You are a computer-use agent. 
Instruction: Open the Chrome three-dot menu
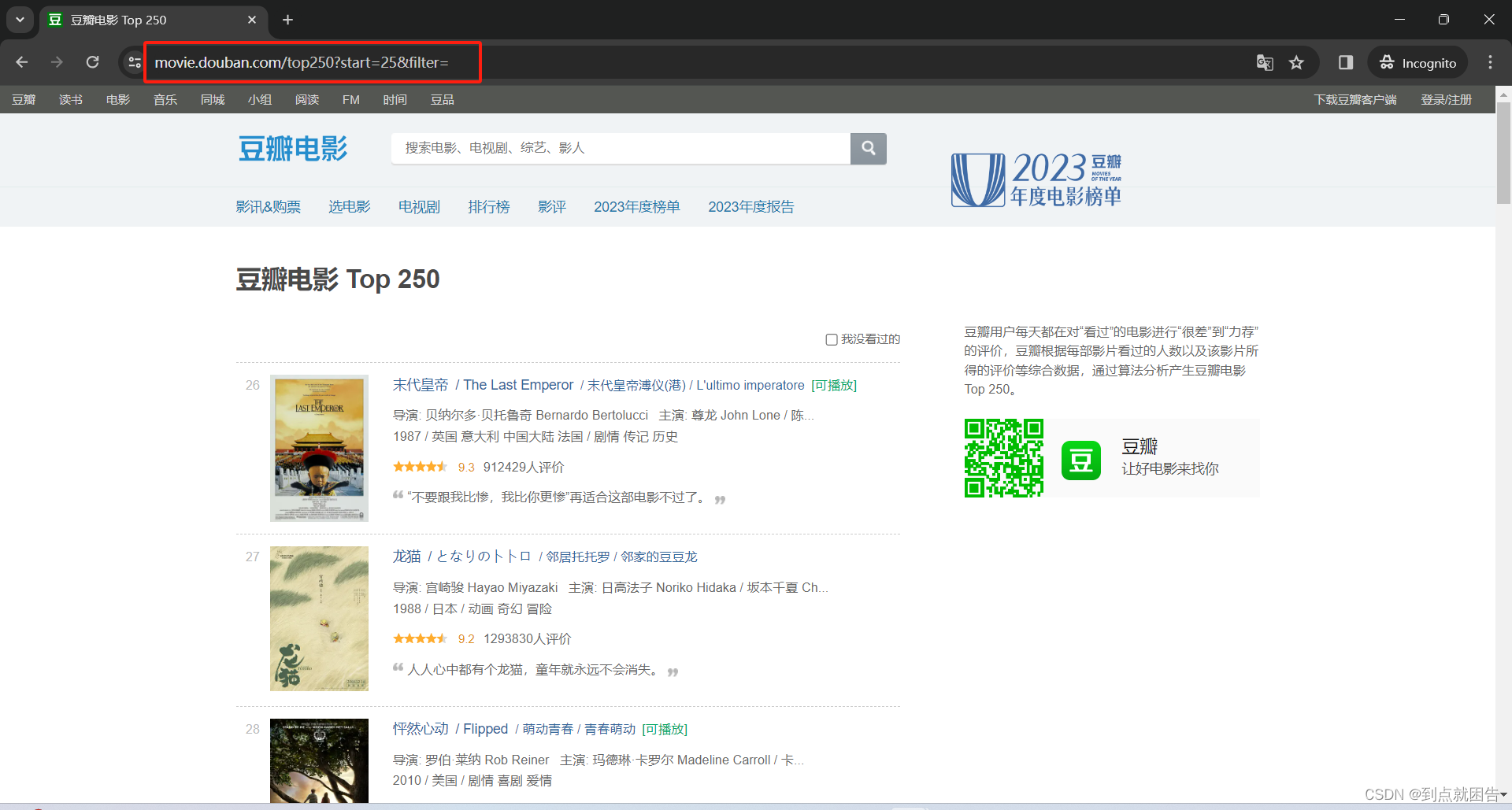(x=1490, y=63)
